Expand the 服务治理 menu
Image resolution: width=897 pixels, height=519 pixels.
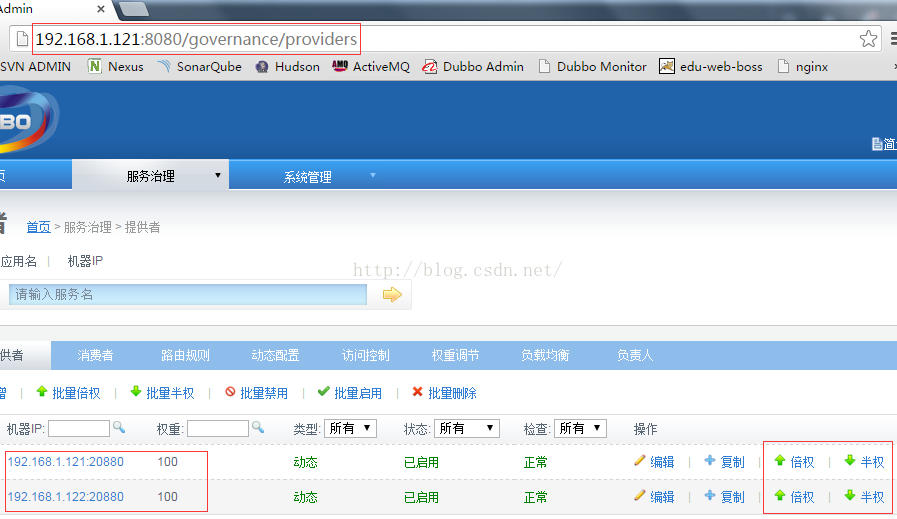tap(150, 176)
